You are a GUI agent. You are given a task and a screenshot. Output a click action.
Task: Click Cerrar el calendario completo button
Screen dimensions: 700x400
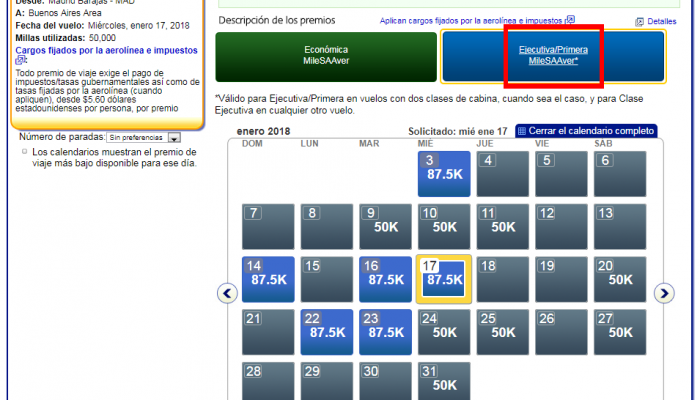pyautogui.click(x=586, y=131)
